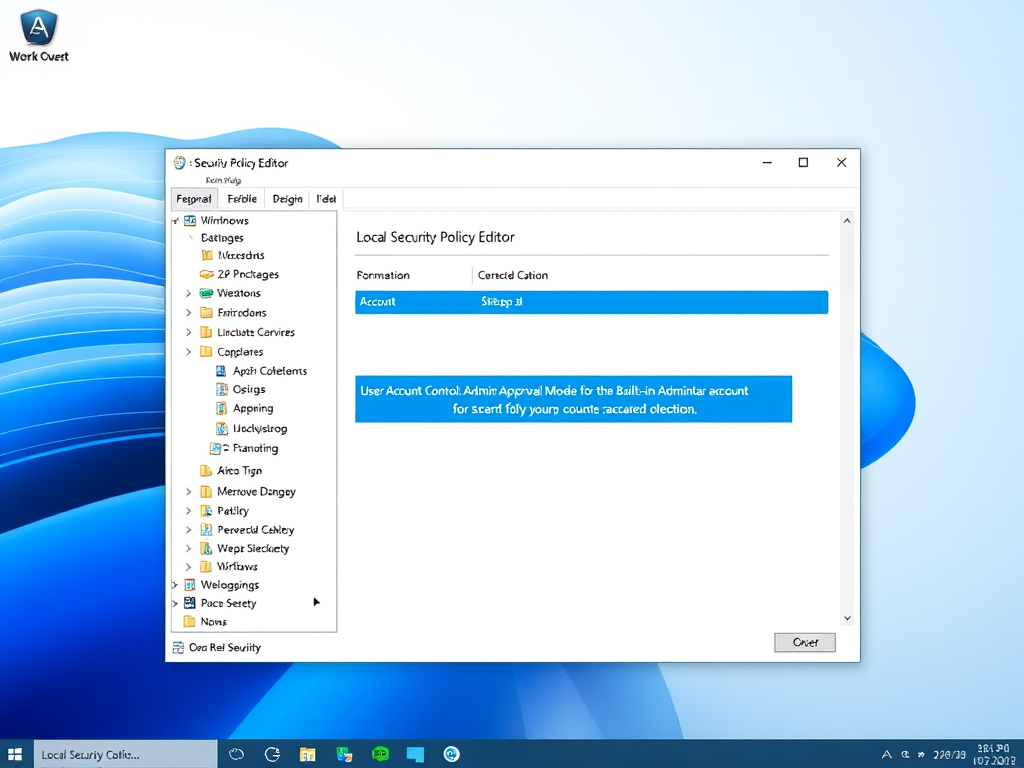Click the taskbar clock and date
The image size is (1024, 768).
tap(993, 754)
